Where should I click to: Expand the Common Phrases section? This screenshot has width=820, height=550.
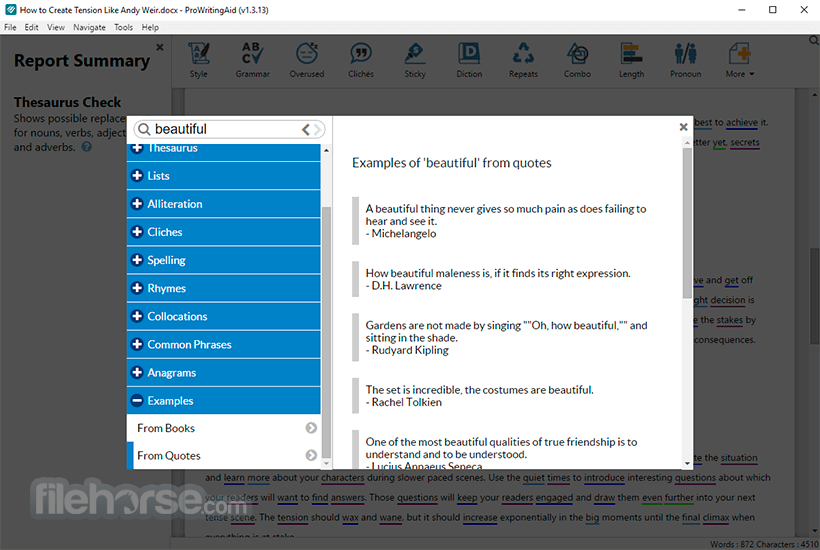pyautogui.click(x=223, y=345)
